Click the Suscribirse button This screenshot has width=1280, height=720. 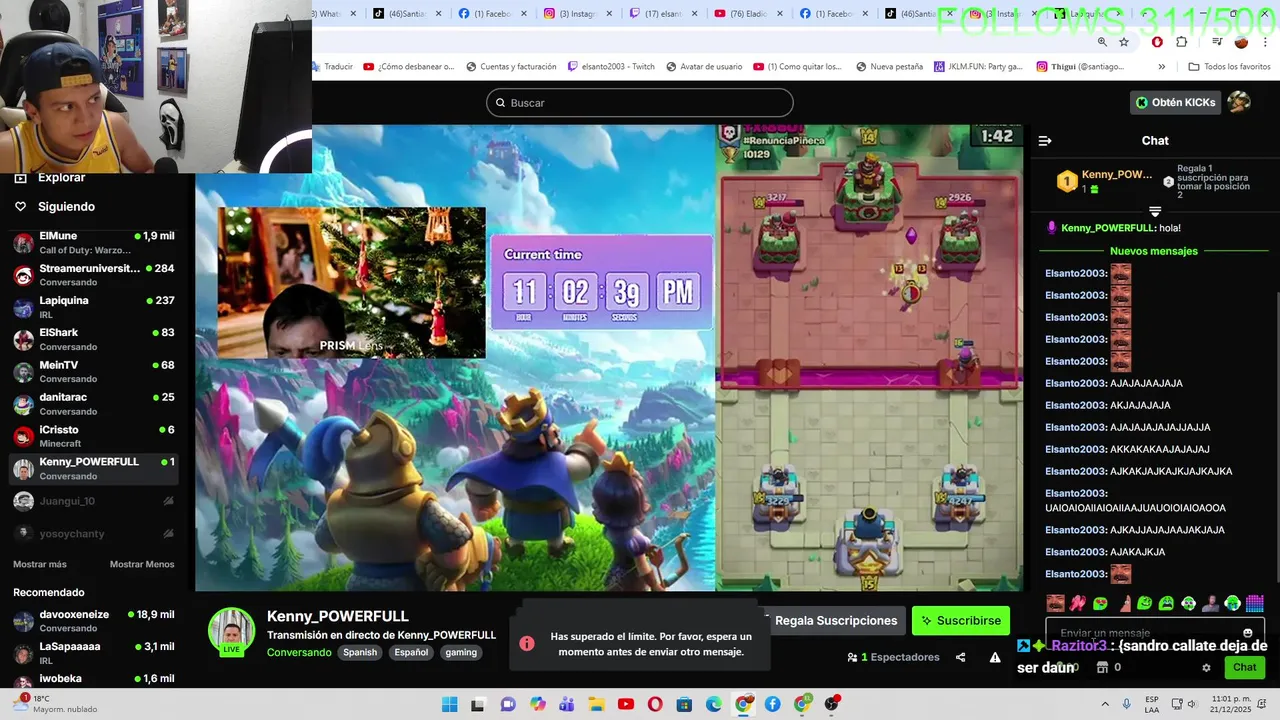pos(961,621)
